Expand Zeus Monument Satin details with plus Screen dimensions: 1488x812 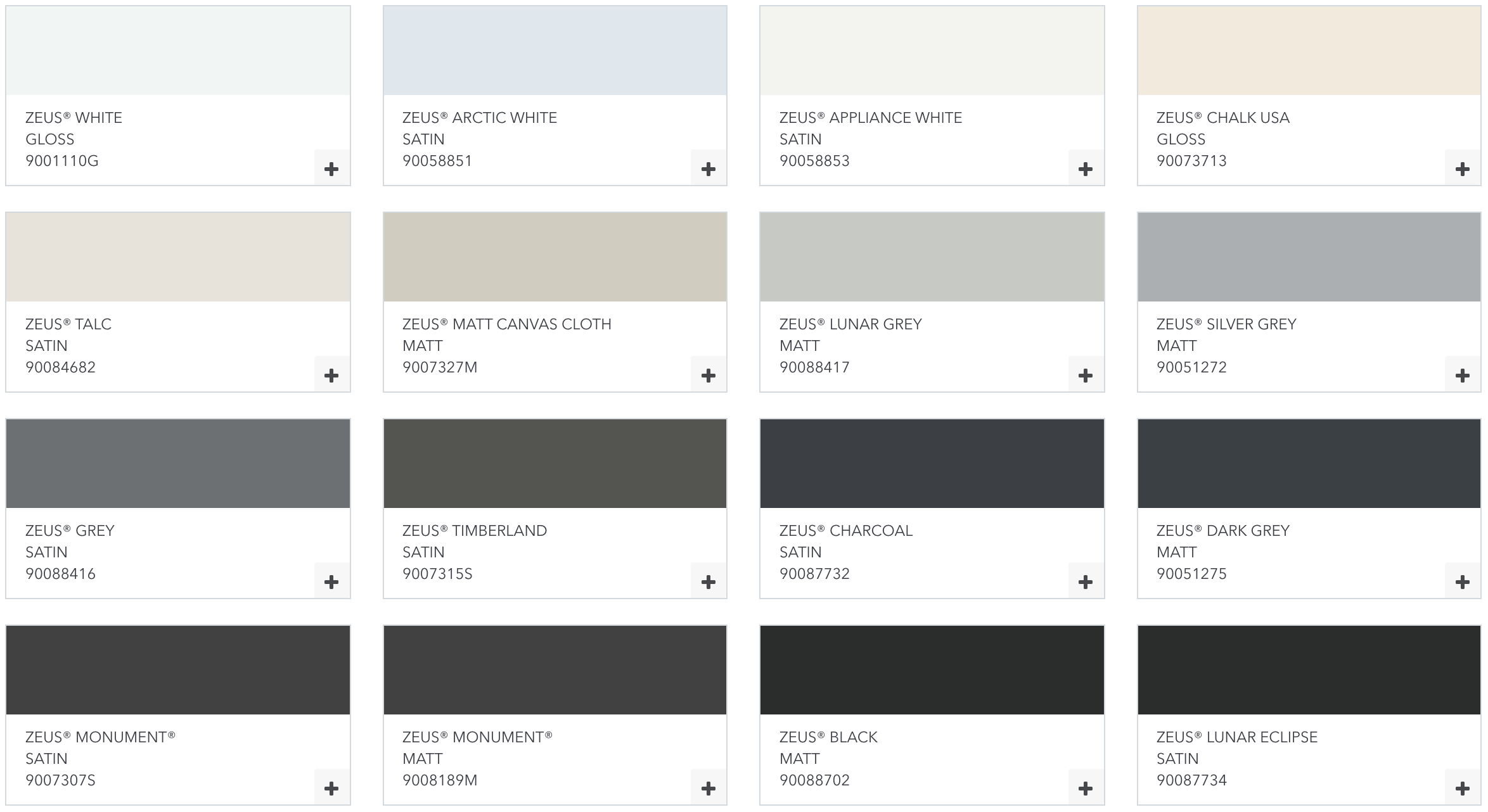[x=331, y=788]
